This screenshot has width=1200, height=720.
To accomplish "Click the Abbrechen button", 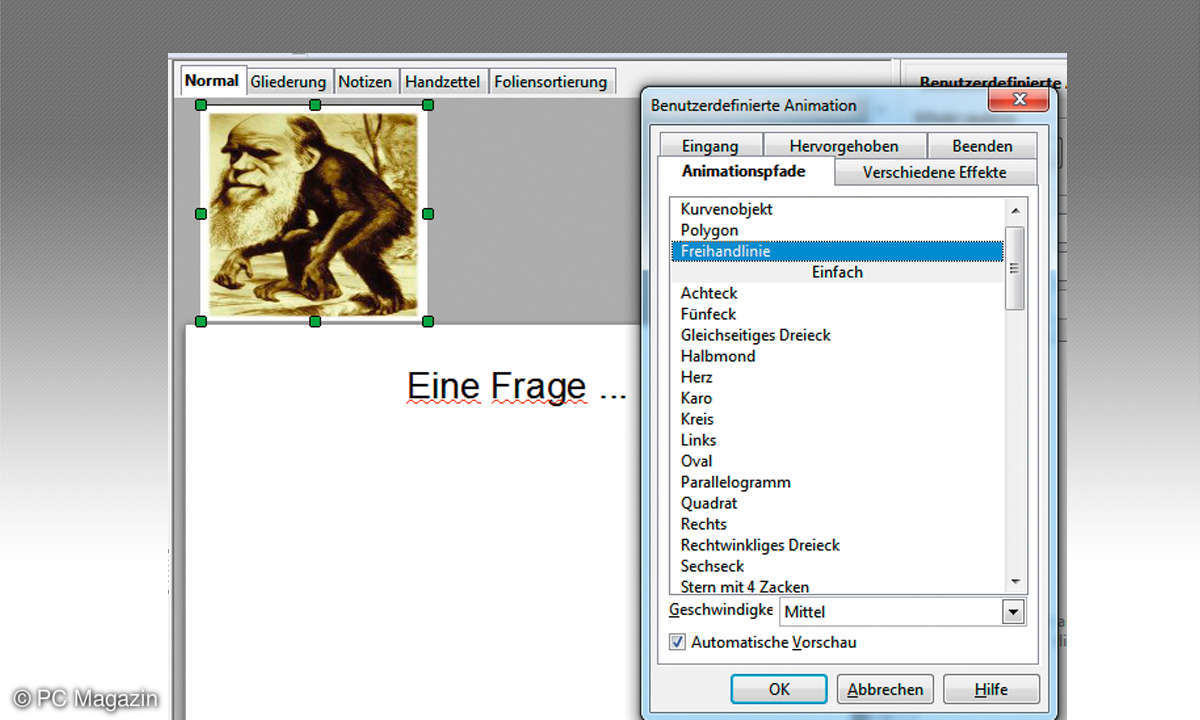I will (884, 689).
